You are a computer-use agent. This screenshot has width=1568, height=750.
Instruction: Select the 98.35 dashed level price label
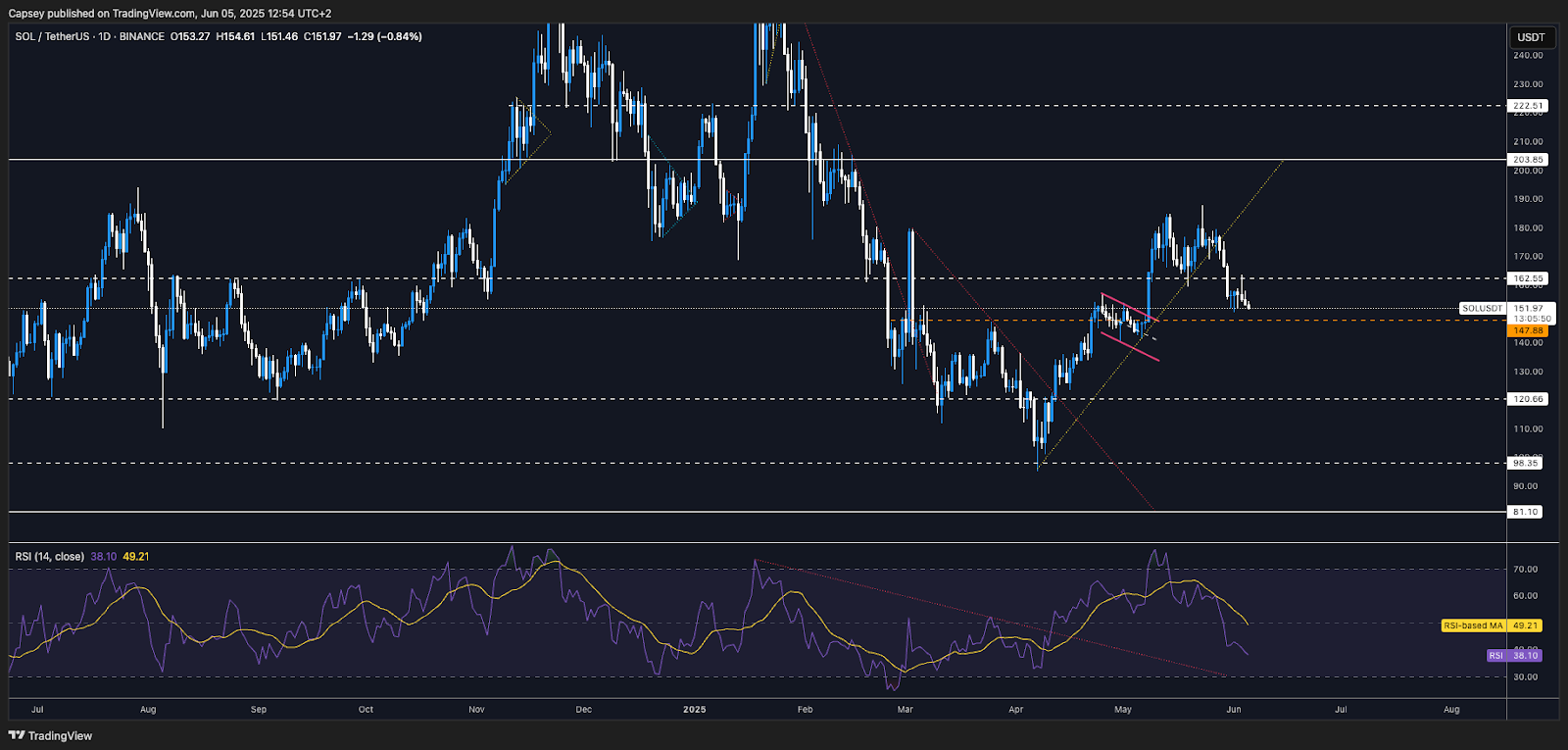[1525, 463]
